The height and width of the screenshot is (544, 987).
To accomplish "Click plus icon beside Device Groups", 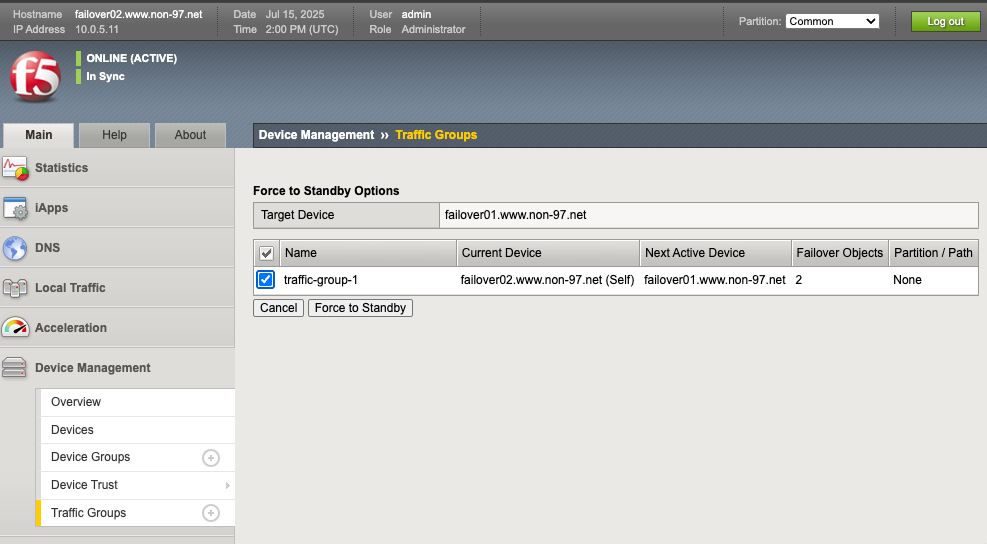I will [x=211, y=458].
